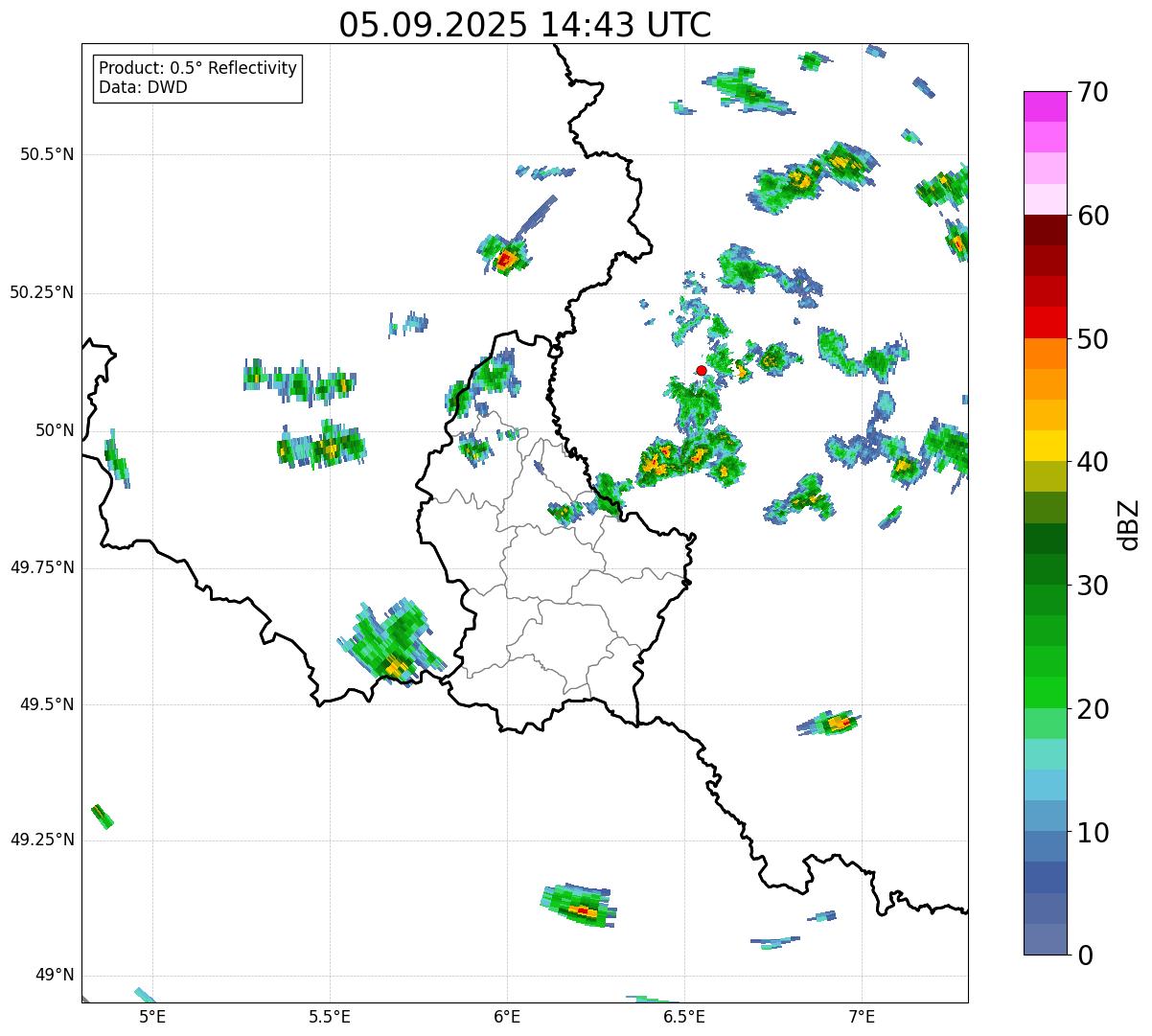Click the "Data: DWD" label
This screenshot has height=1036, width=1152.
(144, 87)
